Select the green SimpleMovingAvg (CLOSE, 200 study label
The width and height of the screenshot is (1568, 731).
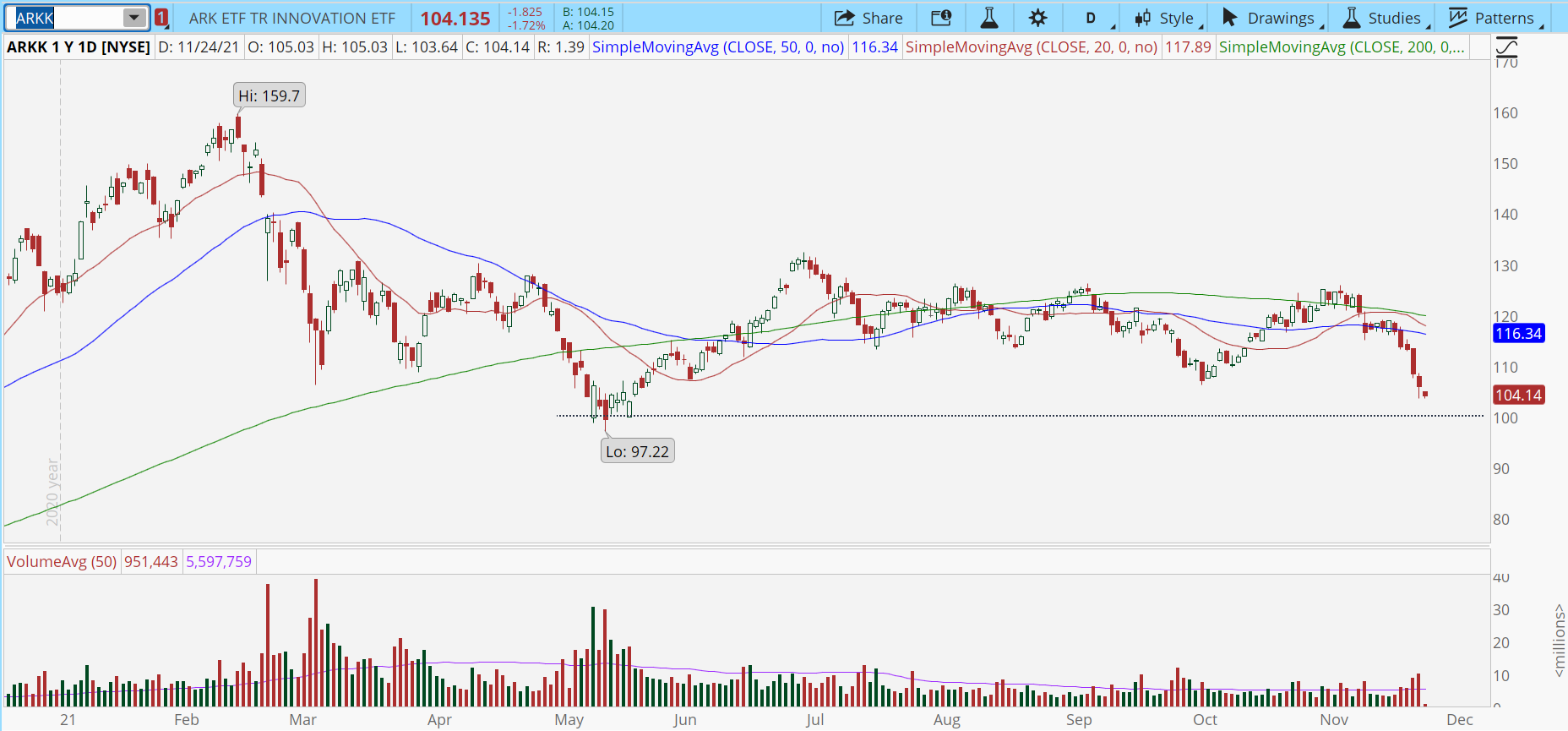pyautogui.click(x=1342, y=47)
